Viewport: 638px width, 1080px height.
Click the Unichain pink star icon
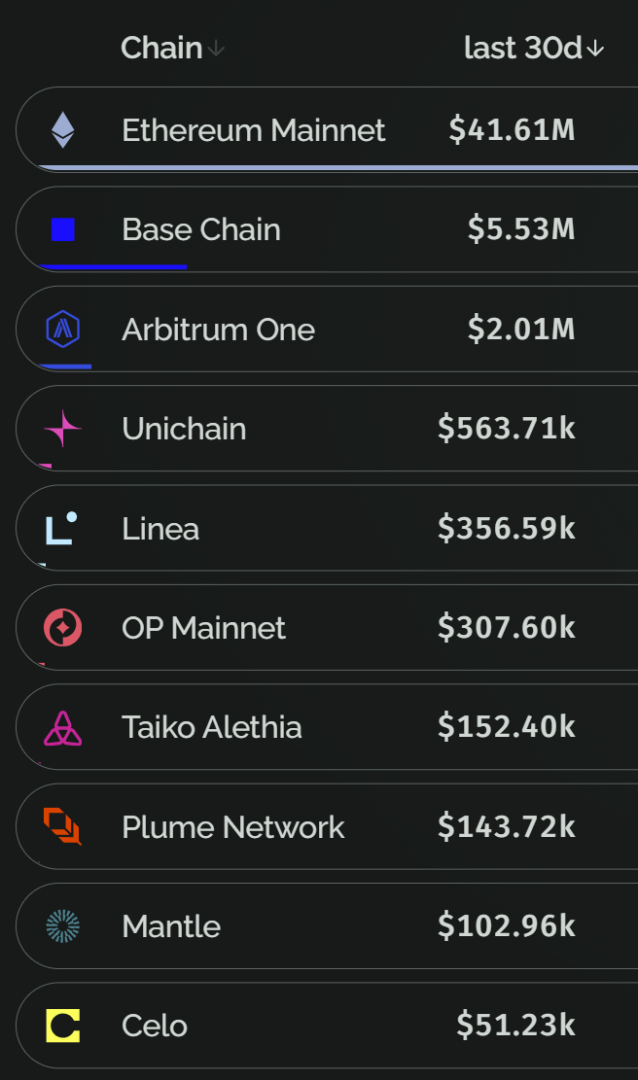tap(63, 428)
